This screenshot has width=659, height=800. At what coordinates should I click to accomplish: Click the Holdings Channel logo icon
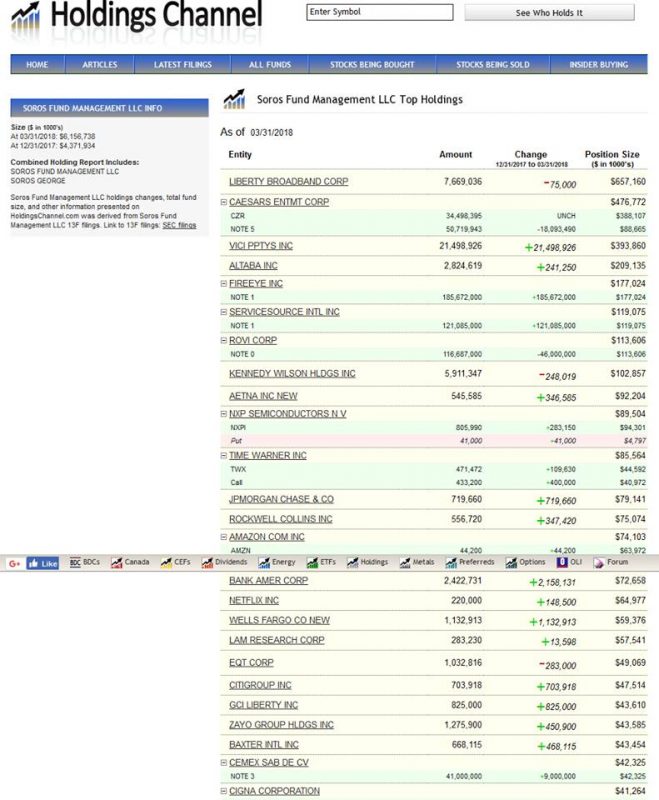click(x=25, y=17)
